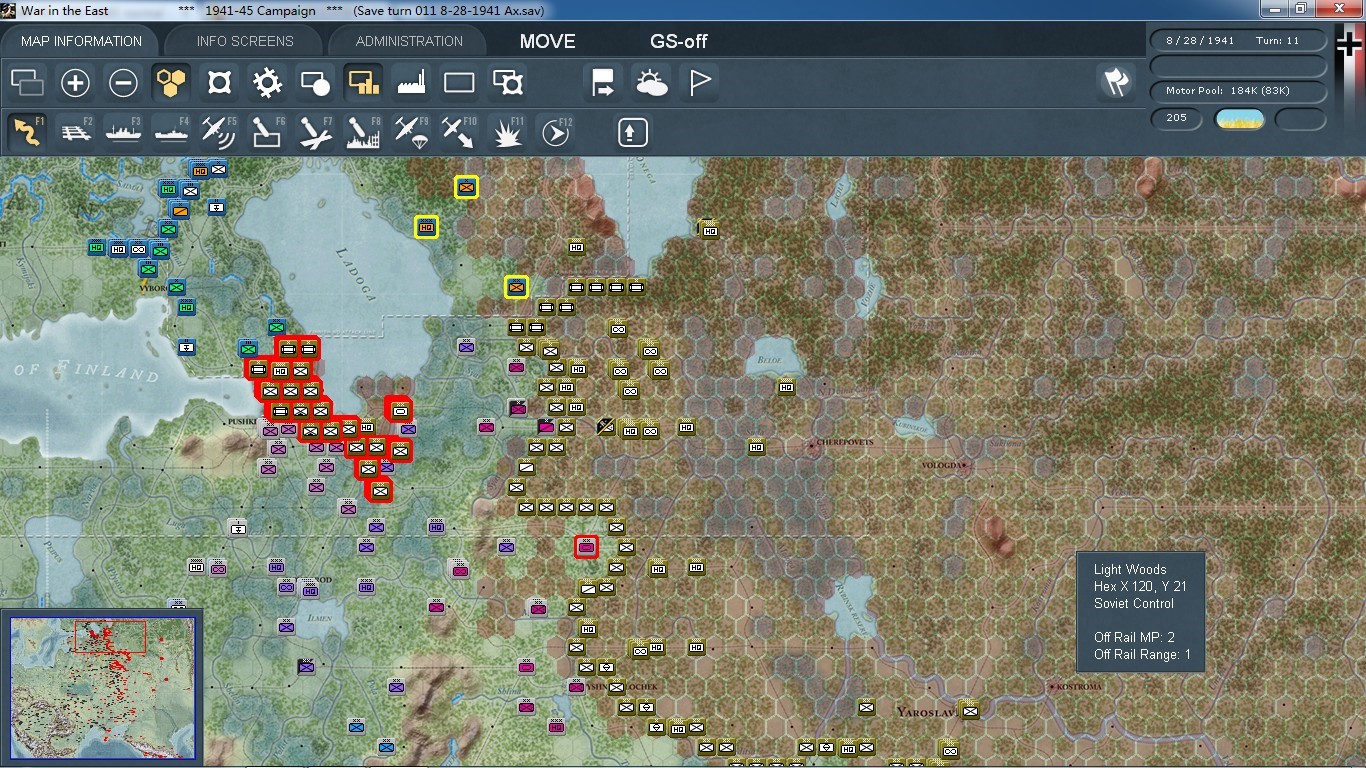Viewport: 1366px width, 768px height.
Task: Select the yellow-highlighted HQ unit near Ladoga
Action: (427, 227)
